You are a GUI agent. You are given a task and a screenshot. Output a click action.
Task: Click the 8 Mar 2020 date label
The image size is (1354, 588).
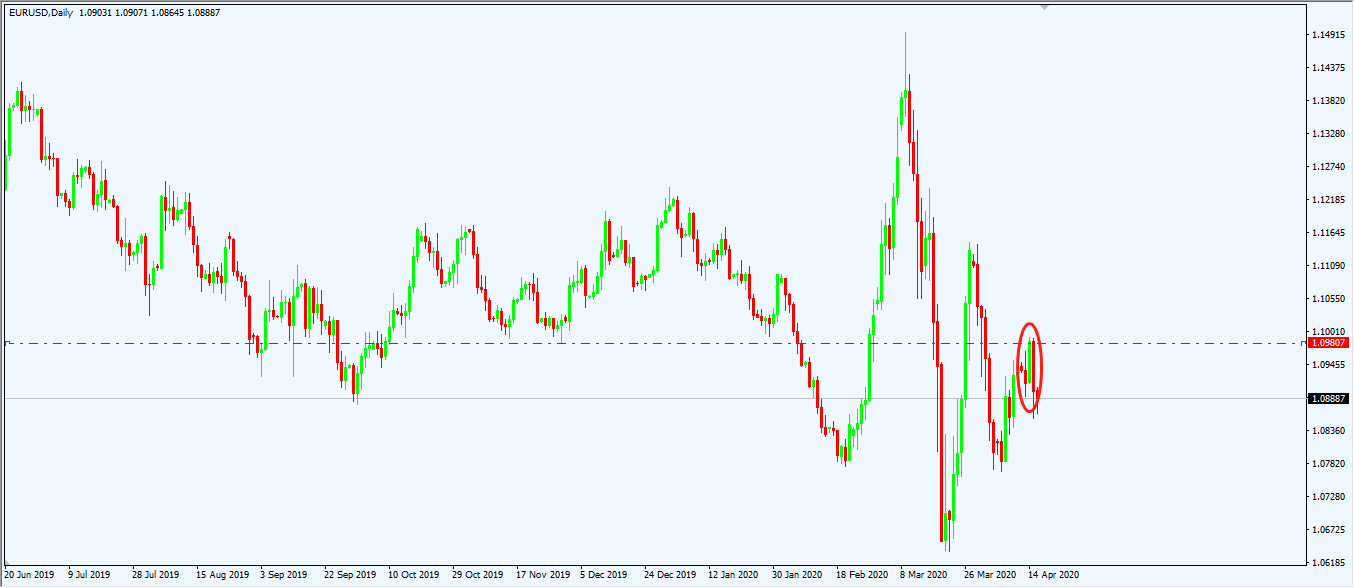tap(924, 576)
